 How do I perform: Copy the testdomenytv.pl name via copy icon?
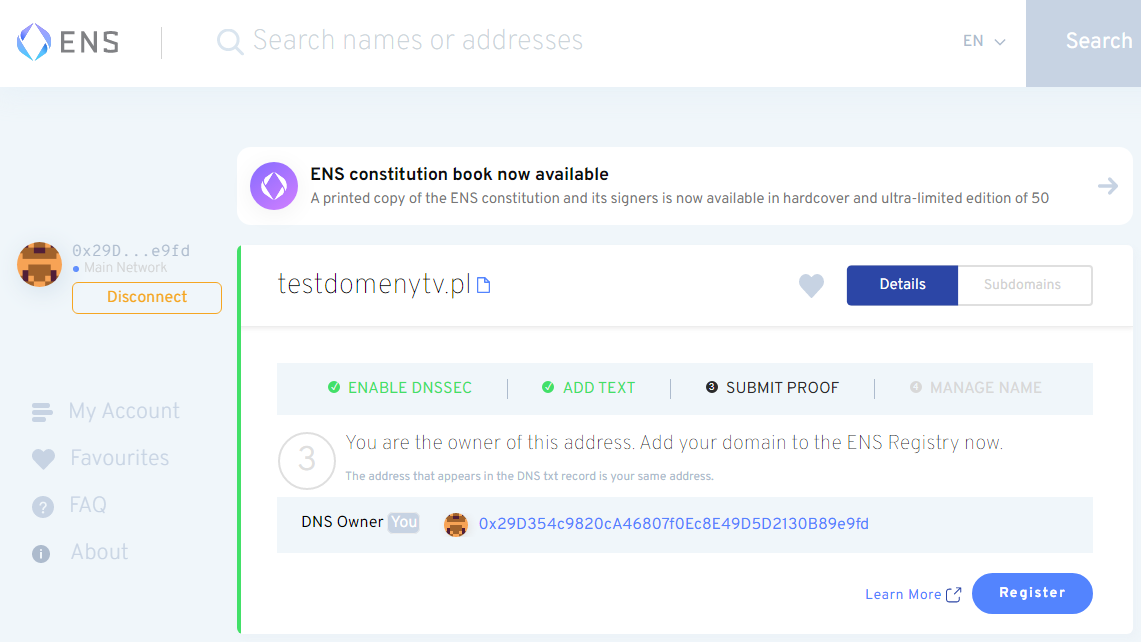click(484, 286)
